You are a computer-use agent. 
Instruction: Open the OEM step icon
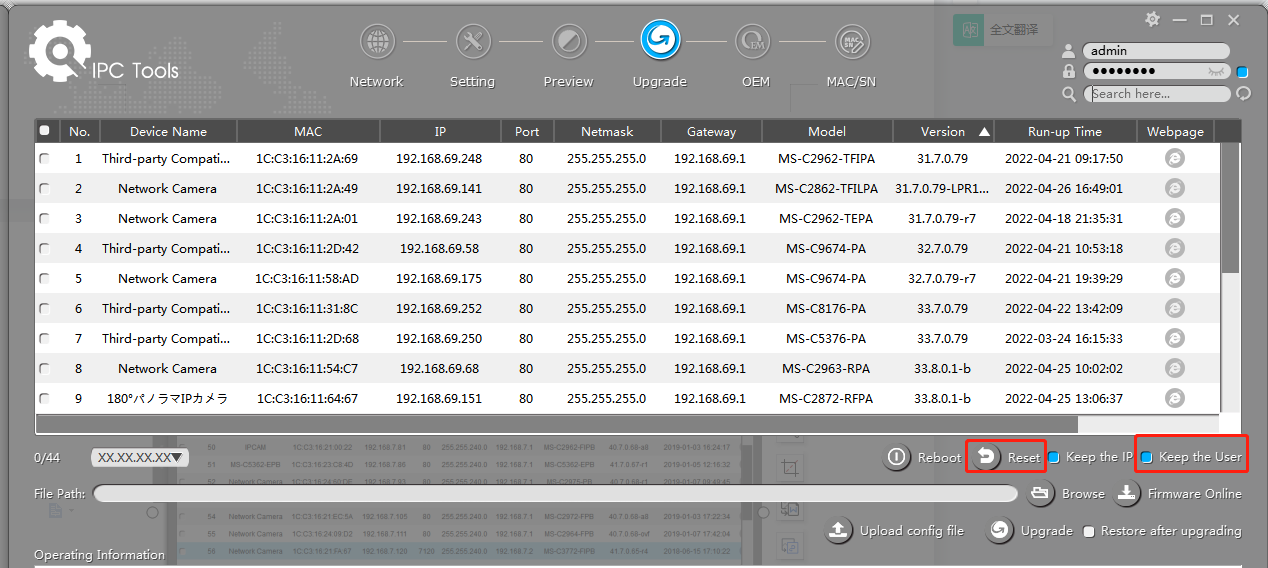pyautogui.click(x=752, y=42)
